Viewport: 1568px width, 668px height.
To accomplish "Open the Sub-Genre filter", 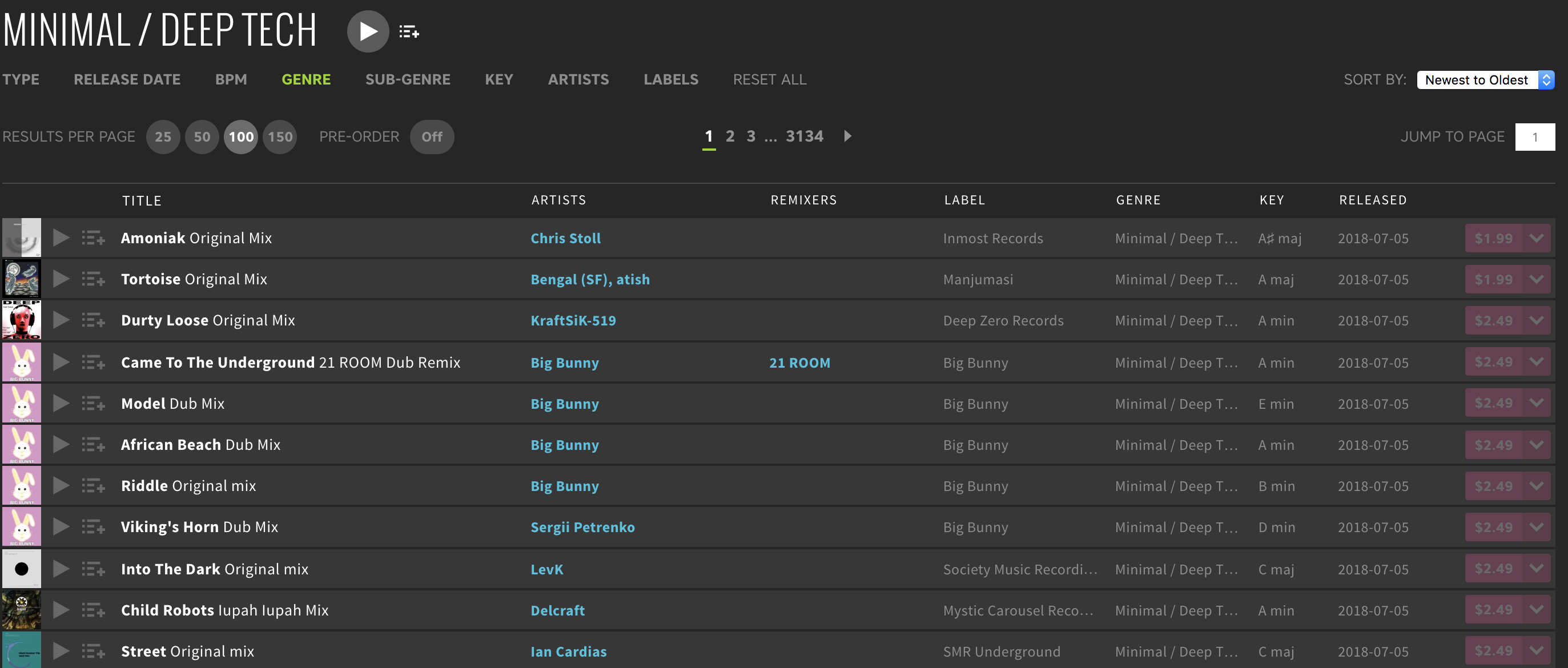I will [x=407, y=80].
